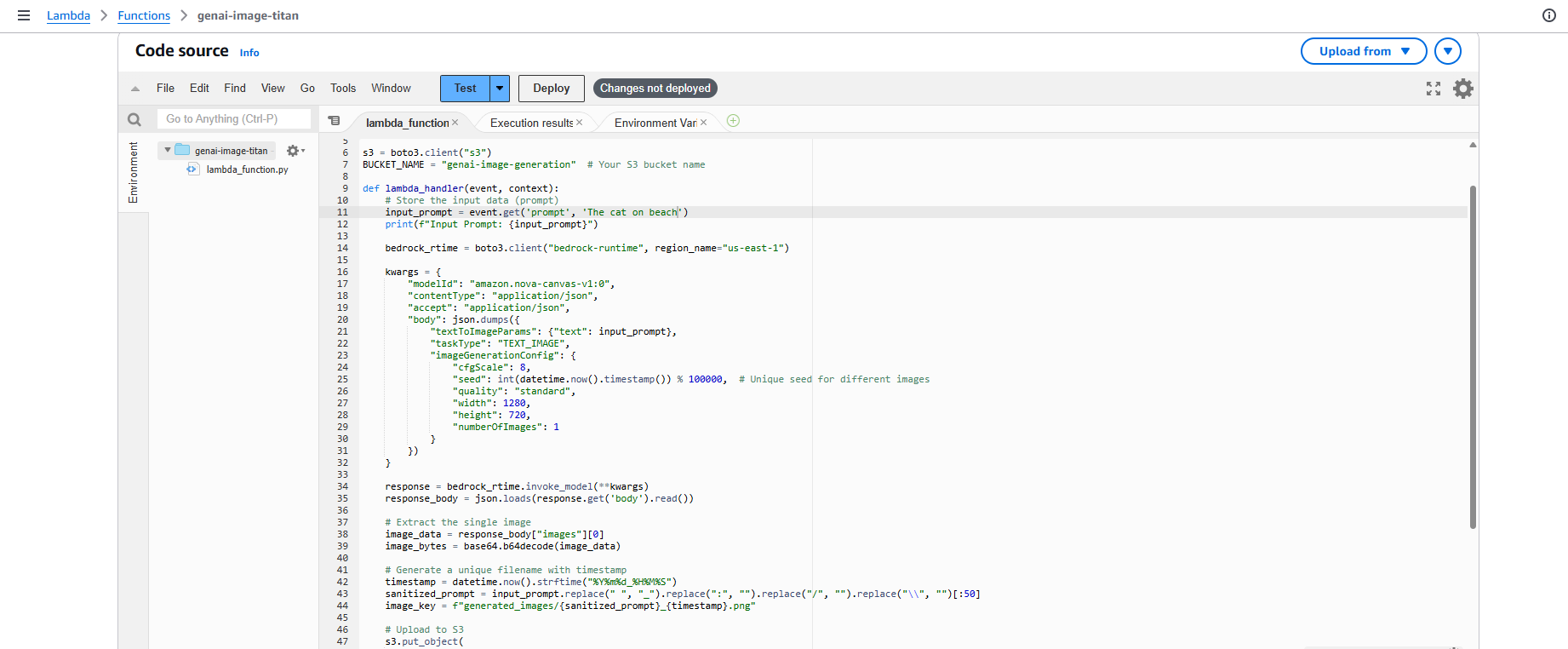Viewport: 1568px width, 649px height.
Task: Click the Deploy button
Action: click(552, 89)
